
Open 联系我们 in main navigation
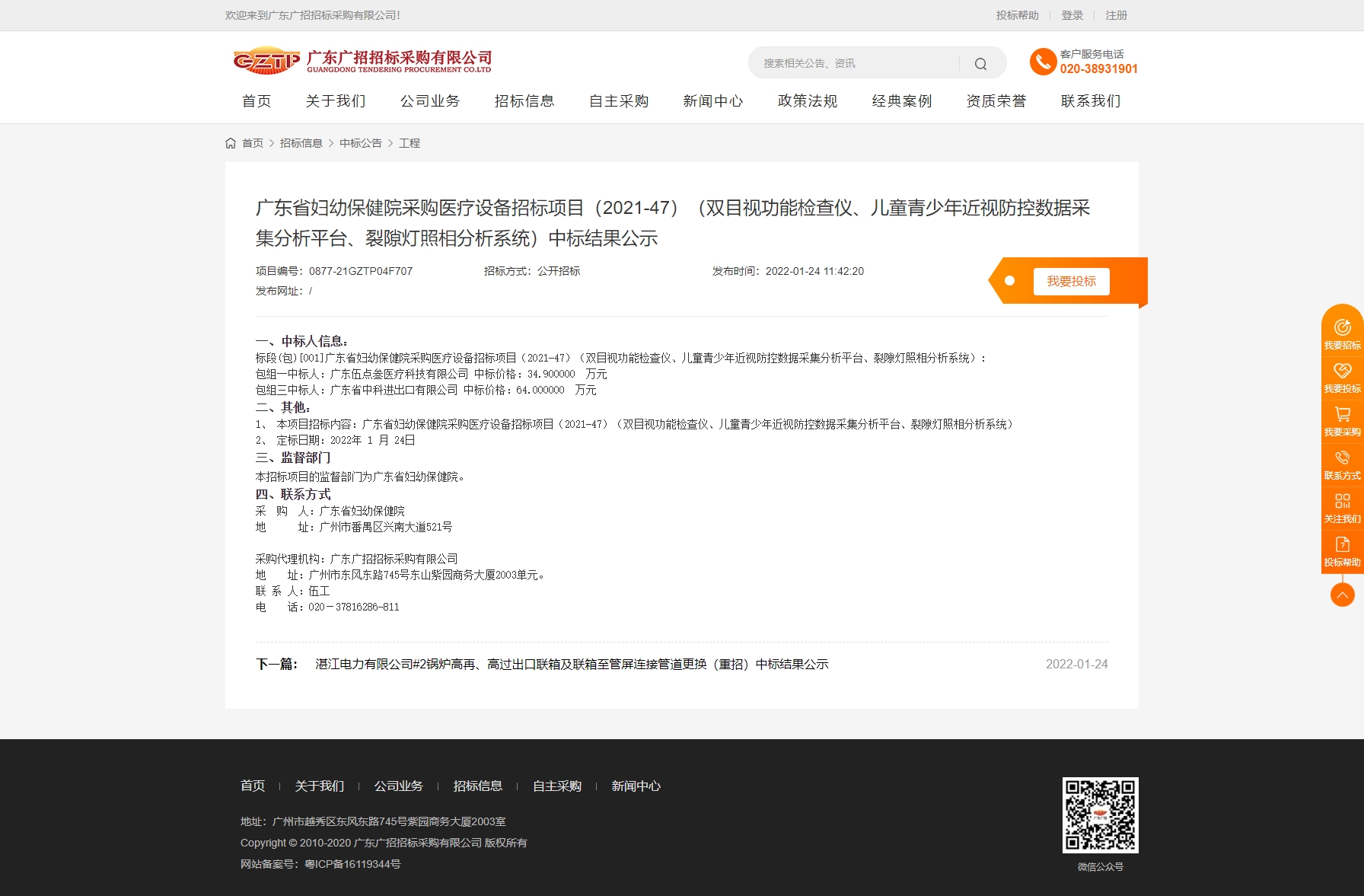point(1091,101)
